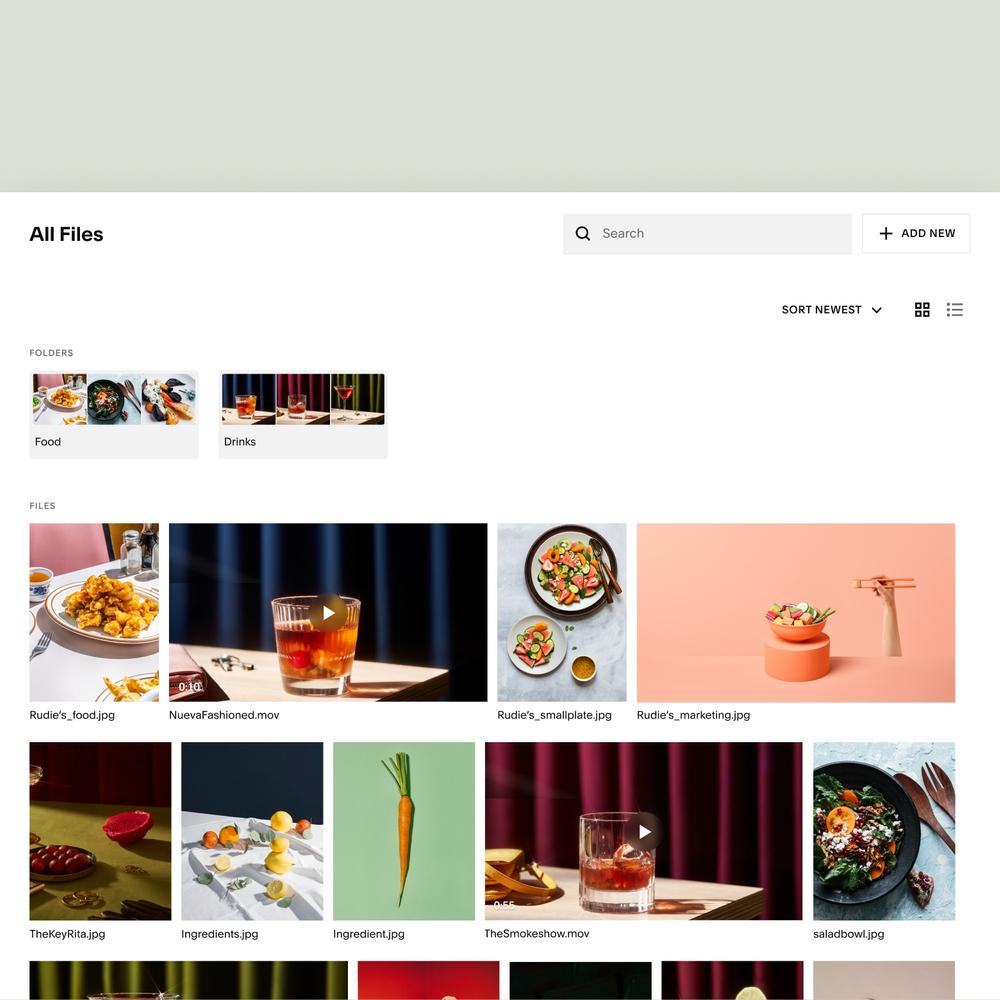Switch to grid view icon
The image size is (1000, 1000).
(922, 309)
